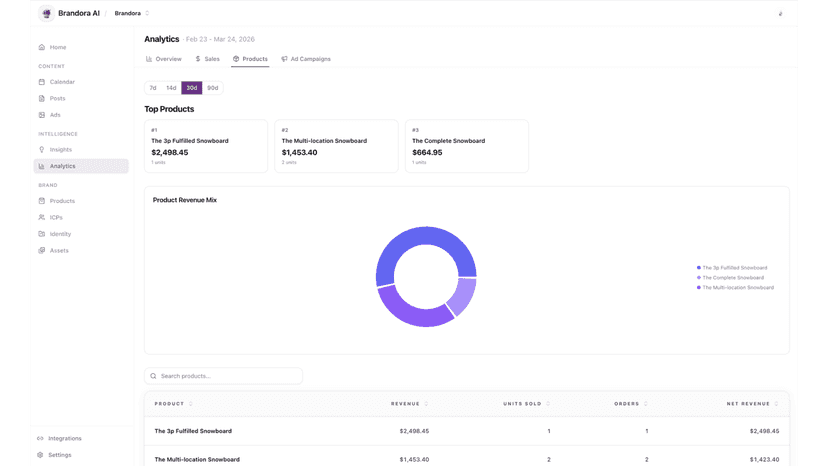Switch to the Sales tab
828x466 pixels.
[x=208, y=59]
